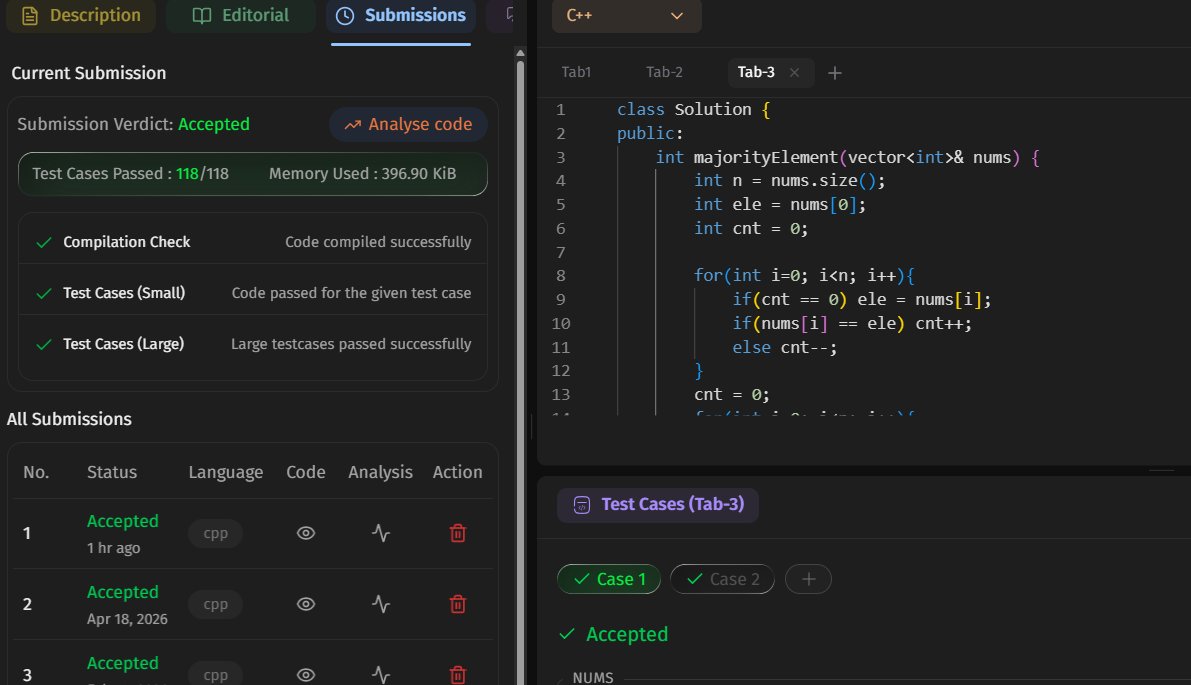Click the Analyse code button
This screenshot has width=1191, height=685.
click(x=409, y=125)
